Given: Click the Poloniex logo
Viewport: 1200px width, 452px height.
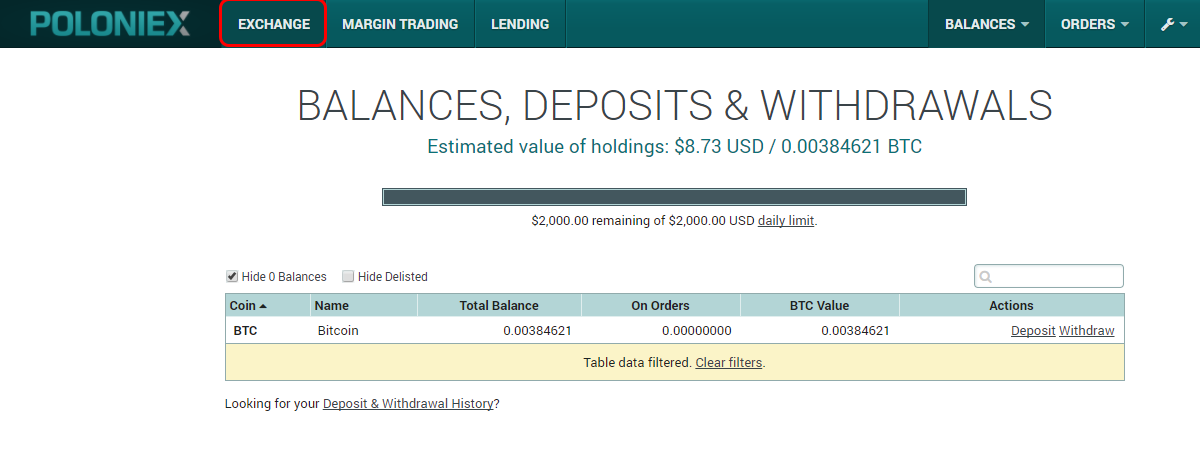Looking at the screenshot, I should pyautogui.click(x=110, y=23).
